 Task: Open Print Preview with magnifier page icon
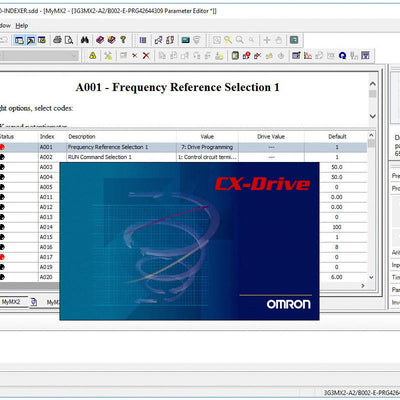click(x=69, y=40)
